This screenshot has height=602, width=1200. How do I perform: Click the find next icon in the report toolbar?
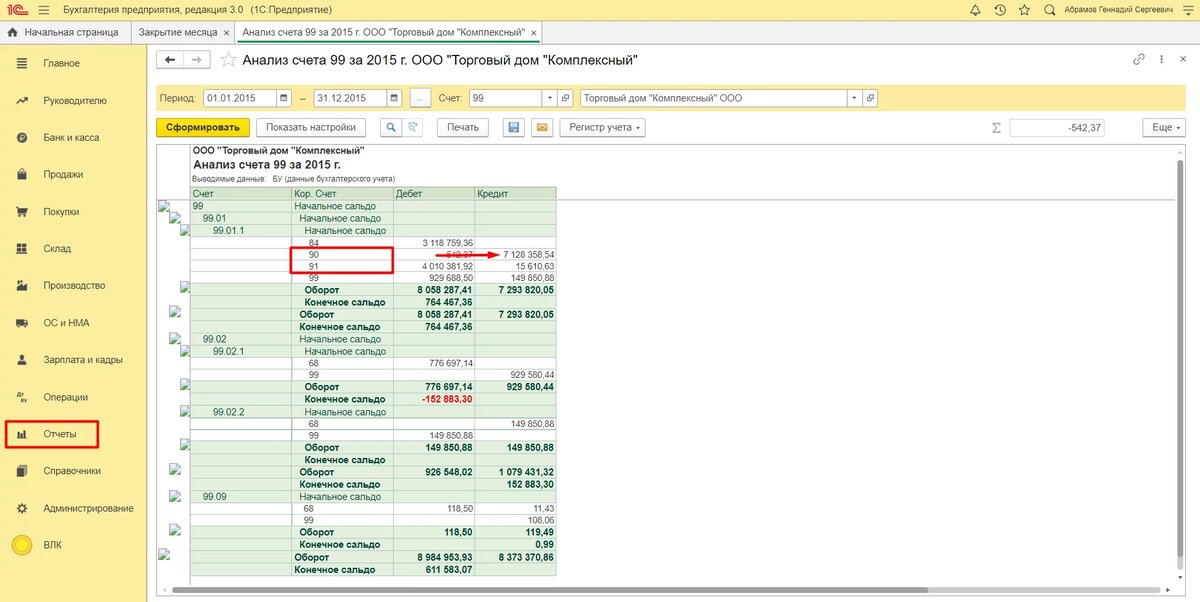tap(413, 128)
